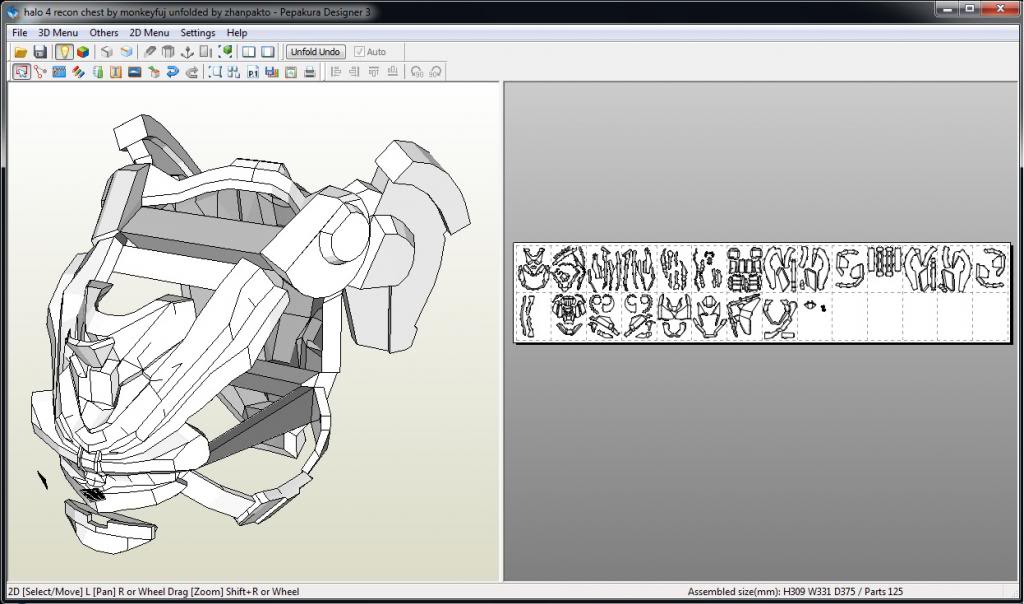
Task: Open the File menu
Action: (20, 33)
